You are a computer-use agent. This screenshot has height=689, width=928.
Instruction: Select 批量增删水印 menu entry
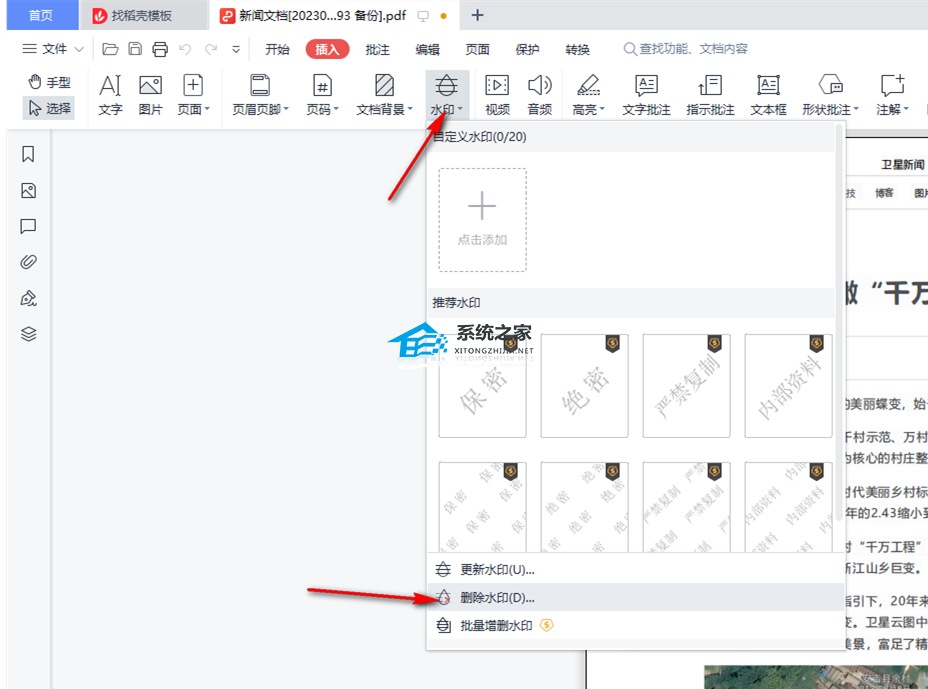click(636, 626)
